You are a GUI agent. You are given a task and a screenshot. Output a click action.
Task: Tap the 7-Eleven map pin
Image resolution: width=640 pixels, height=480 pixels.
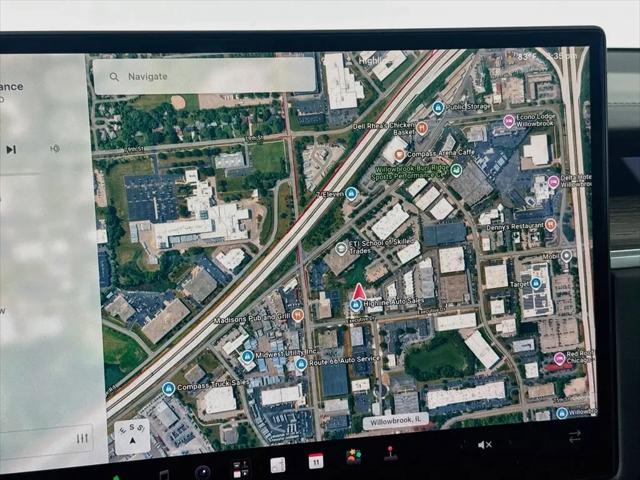point(351,193)
